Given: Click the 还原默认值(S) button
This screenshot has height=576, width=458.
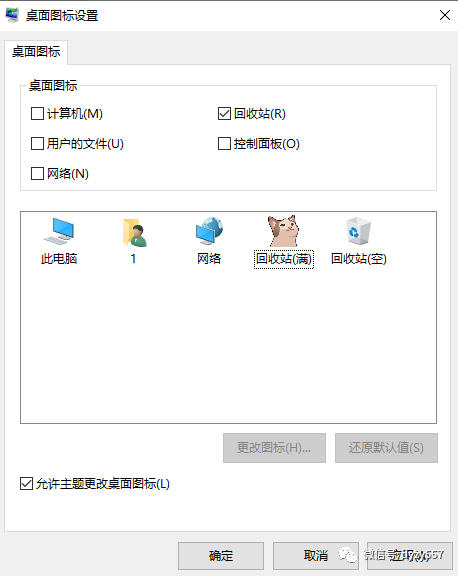Looking at the screenshot, I should coord(386,448).
